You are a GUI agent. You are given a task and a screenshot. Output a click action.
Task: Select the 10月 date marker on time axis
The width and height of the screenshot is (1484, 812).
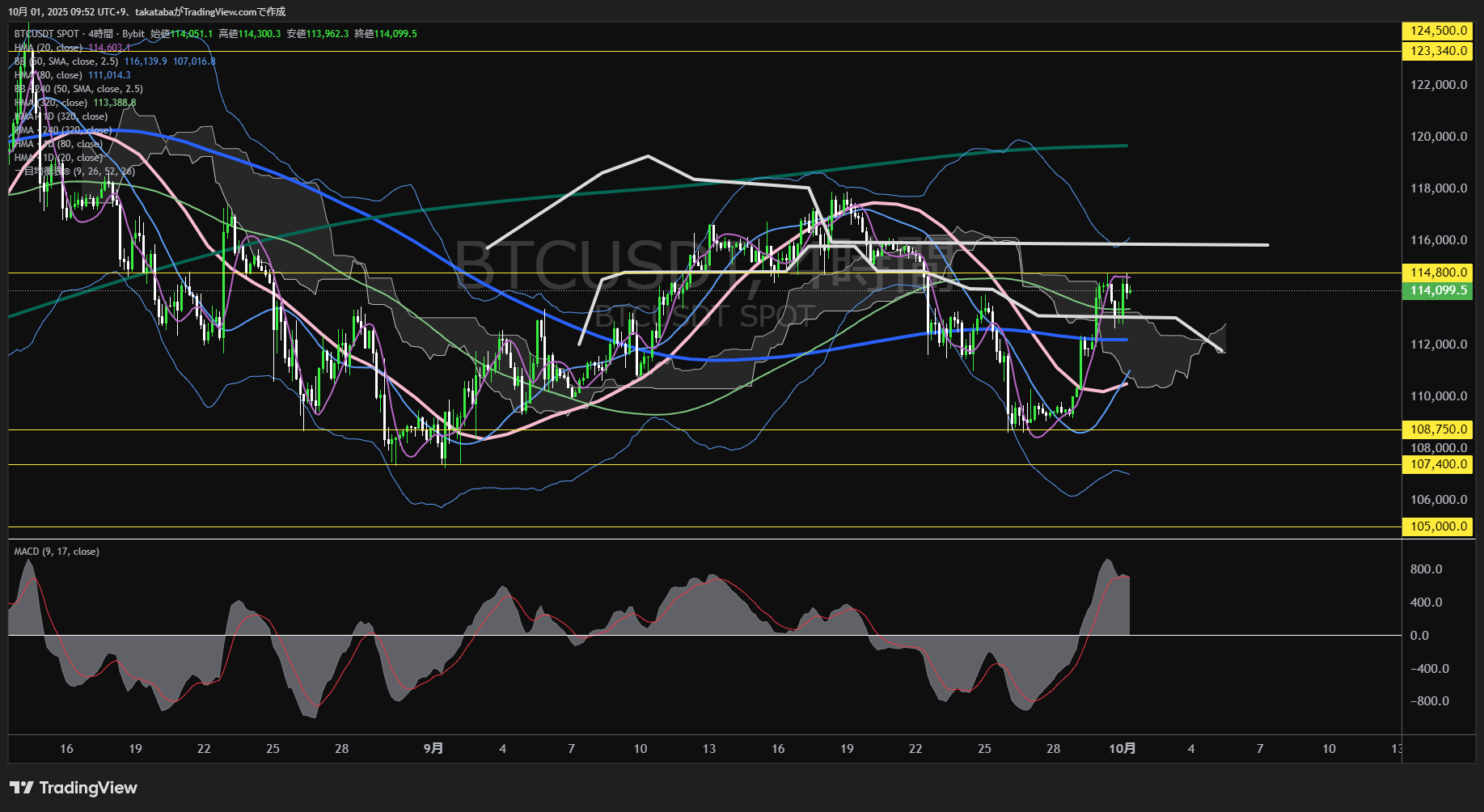pos(1122,749)
